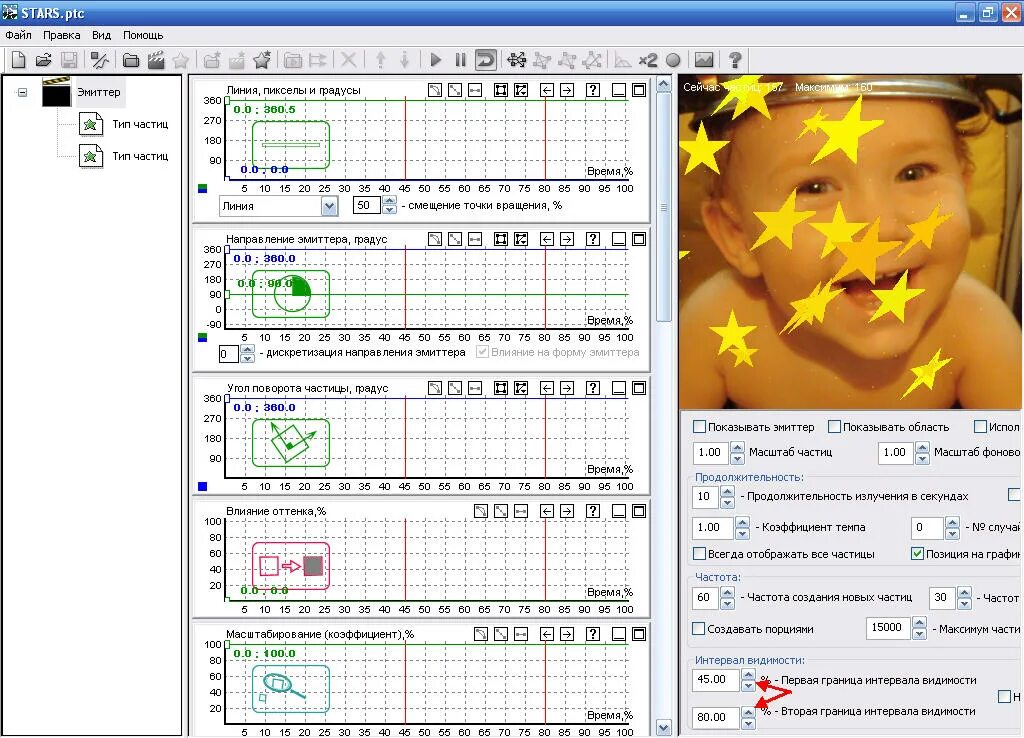1024x738 pixels.
Task: Move the item up with the toolbar arrow
Action: tap(381, 60)
